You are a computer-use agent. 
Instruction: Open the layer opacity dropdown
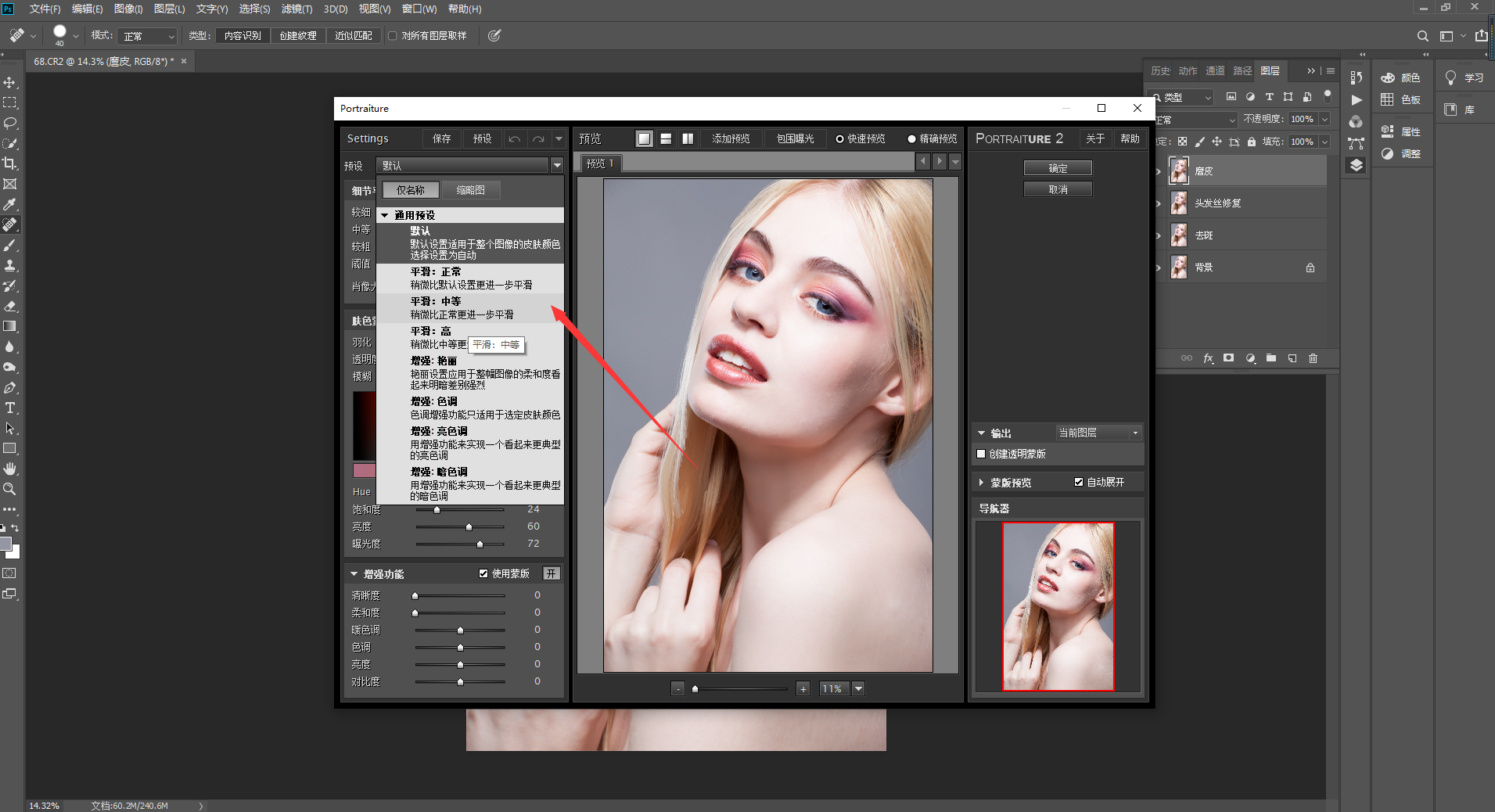pyautogui.click(x=1324, y=119)
